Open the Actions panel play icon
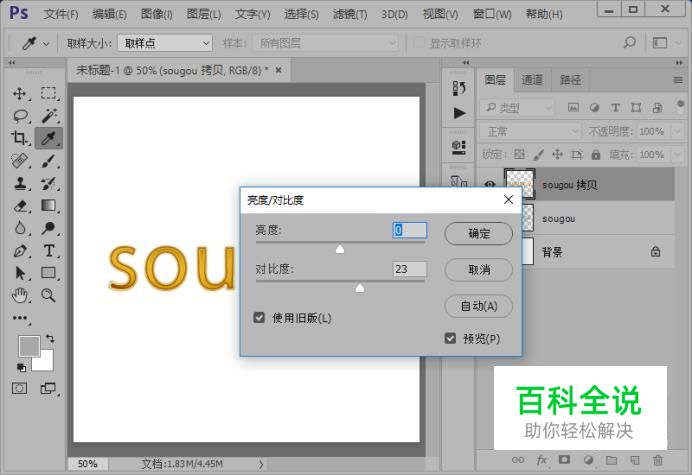The width and height of the screenshot is (692, 475). point(459,113)
